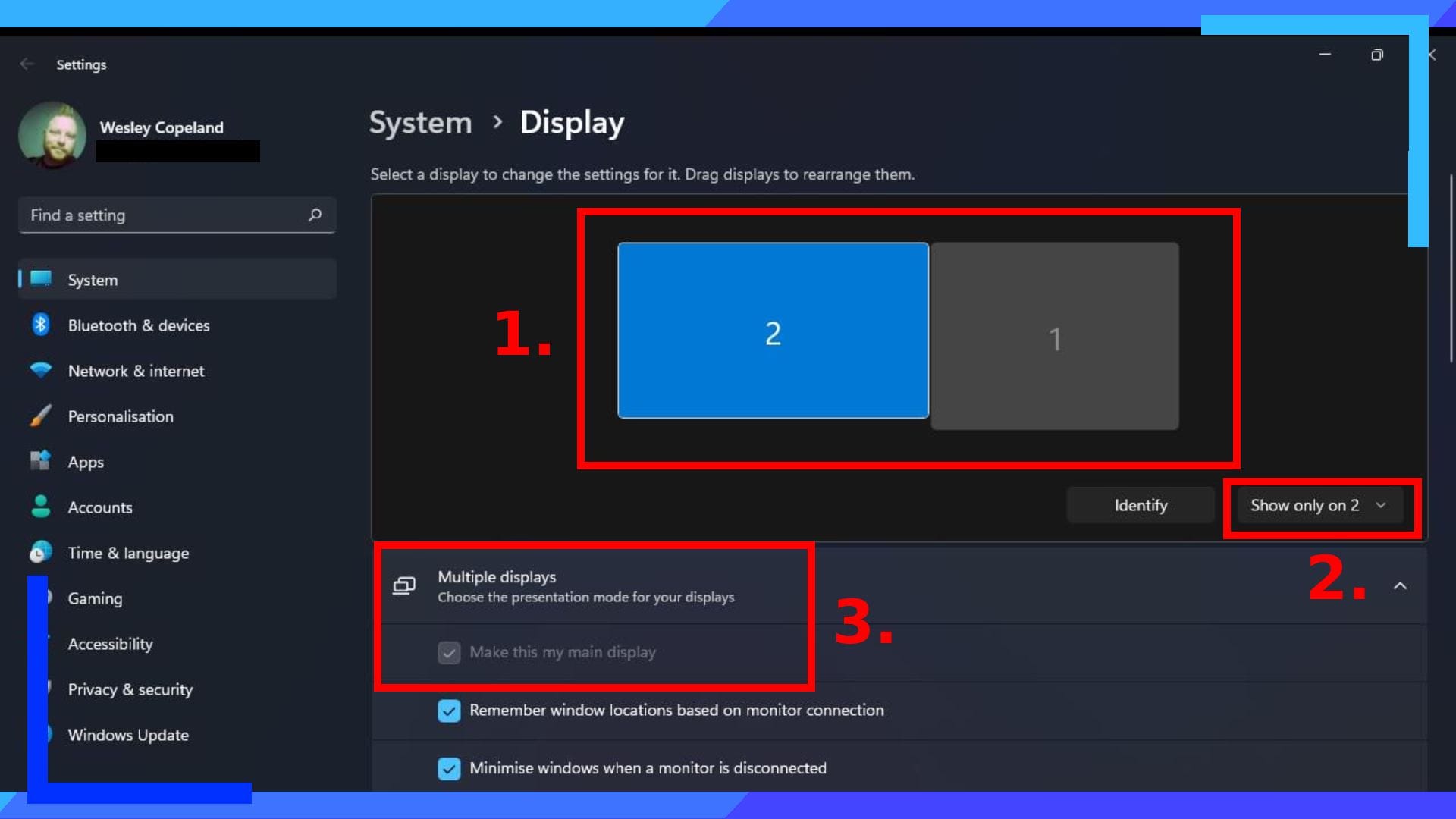Screen dimensions: 1456x819
Task: Open Personalisation via its brush icon
Action: click(42, 416)
